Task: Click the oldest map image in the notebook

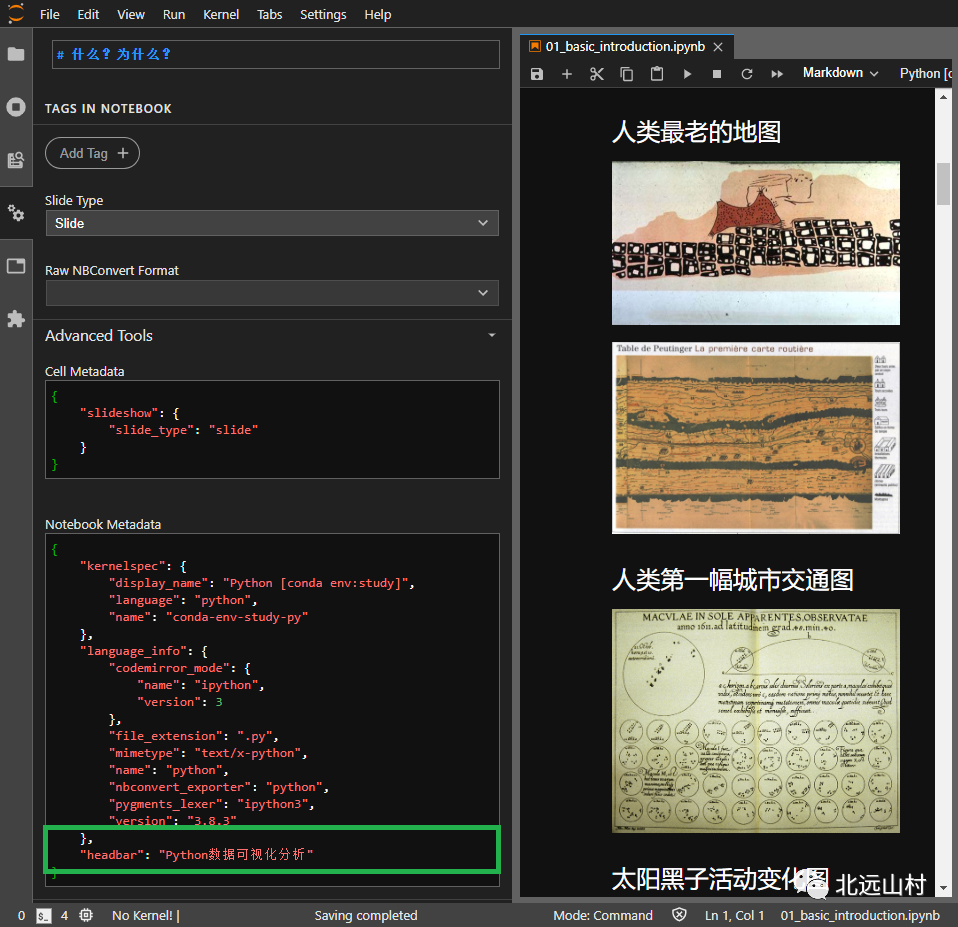Action: (x=756, y=243)
